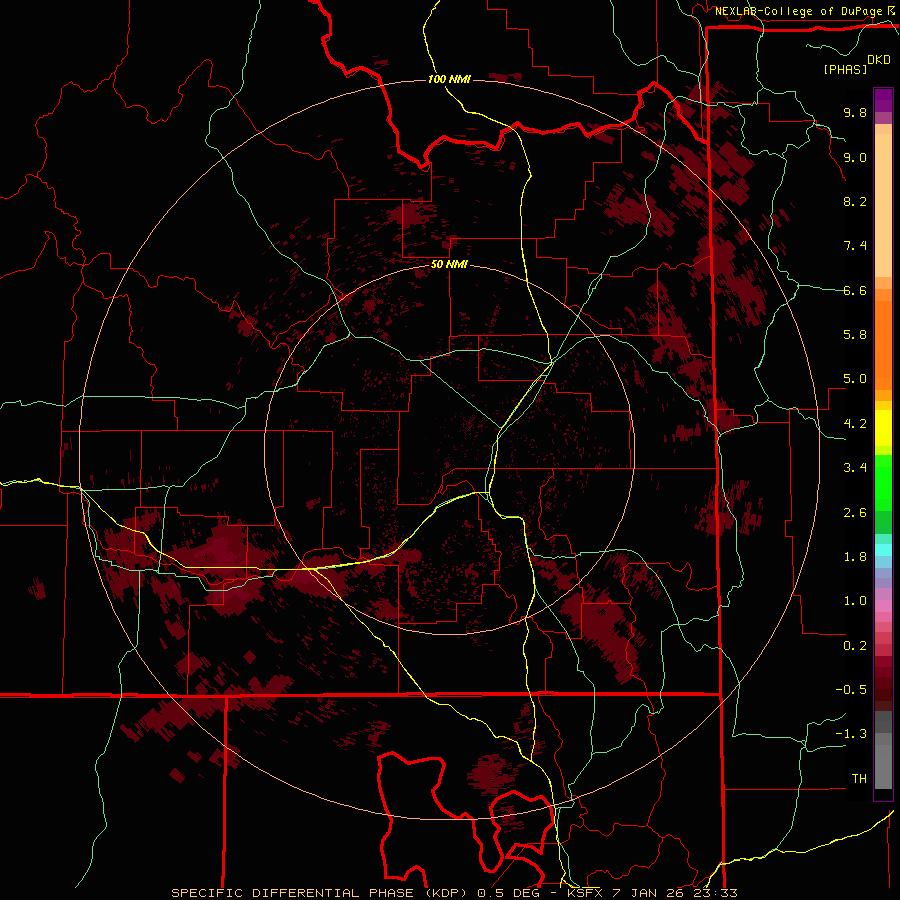
Task: Click the -0.5 scale value
Action: click(851, 690)
